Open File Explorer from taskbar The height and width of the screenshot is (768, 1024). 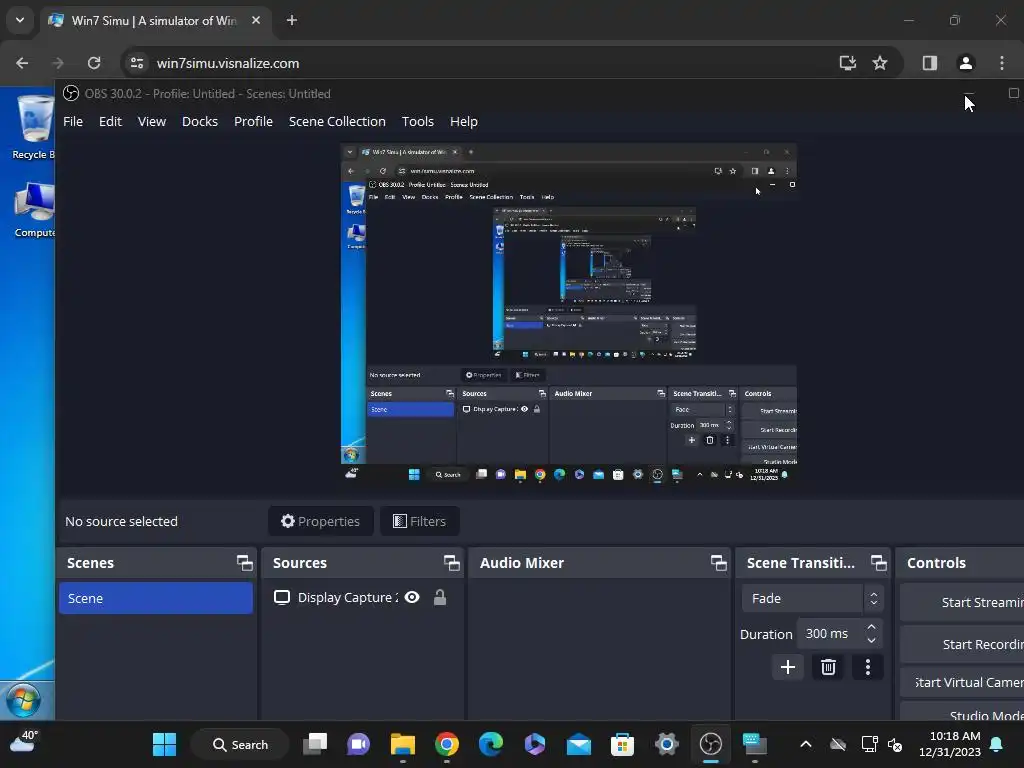click(403, 744)
